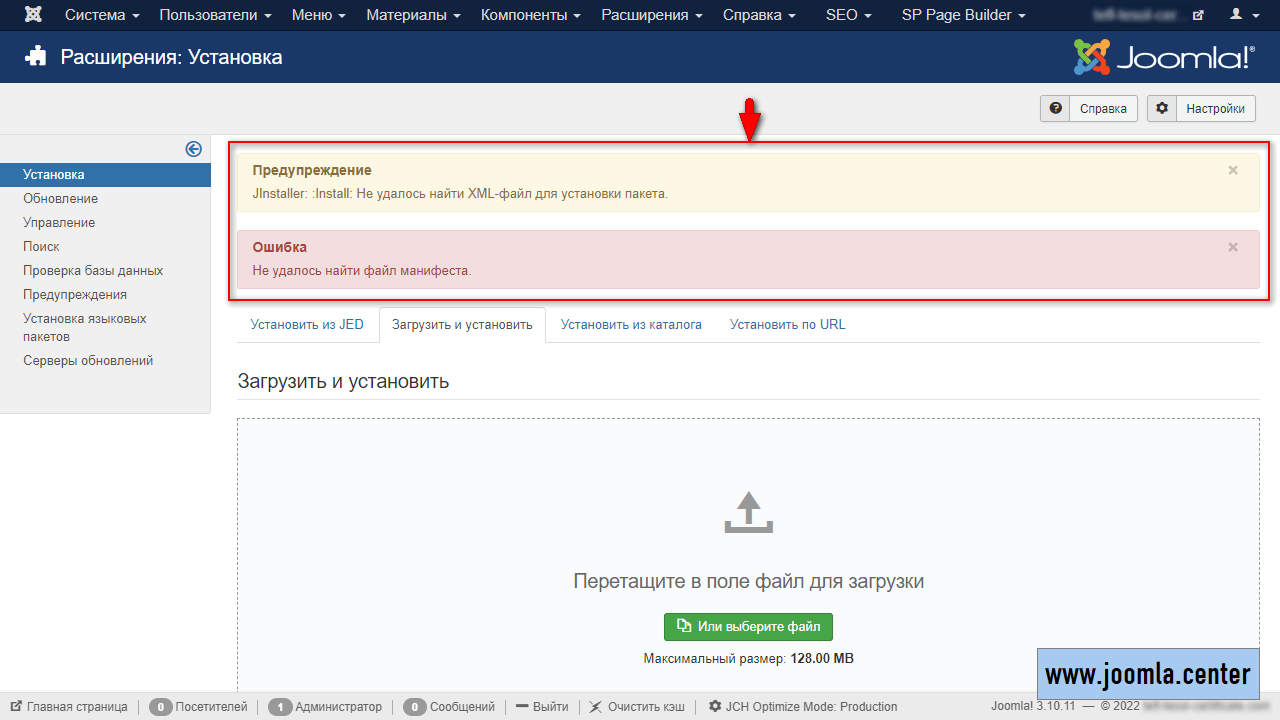The width and height of the screenshot is (1280, 720).
Task: Switch to Установить из каталога tab
Action: (631, 325)
